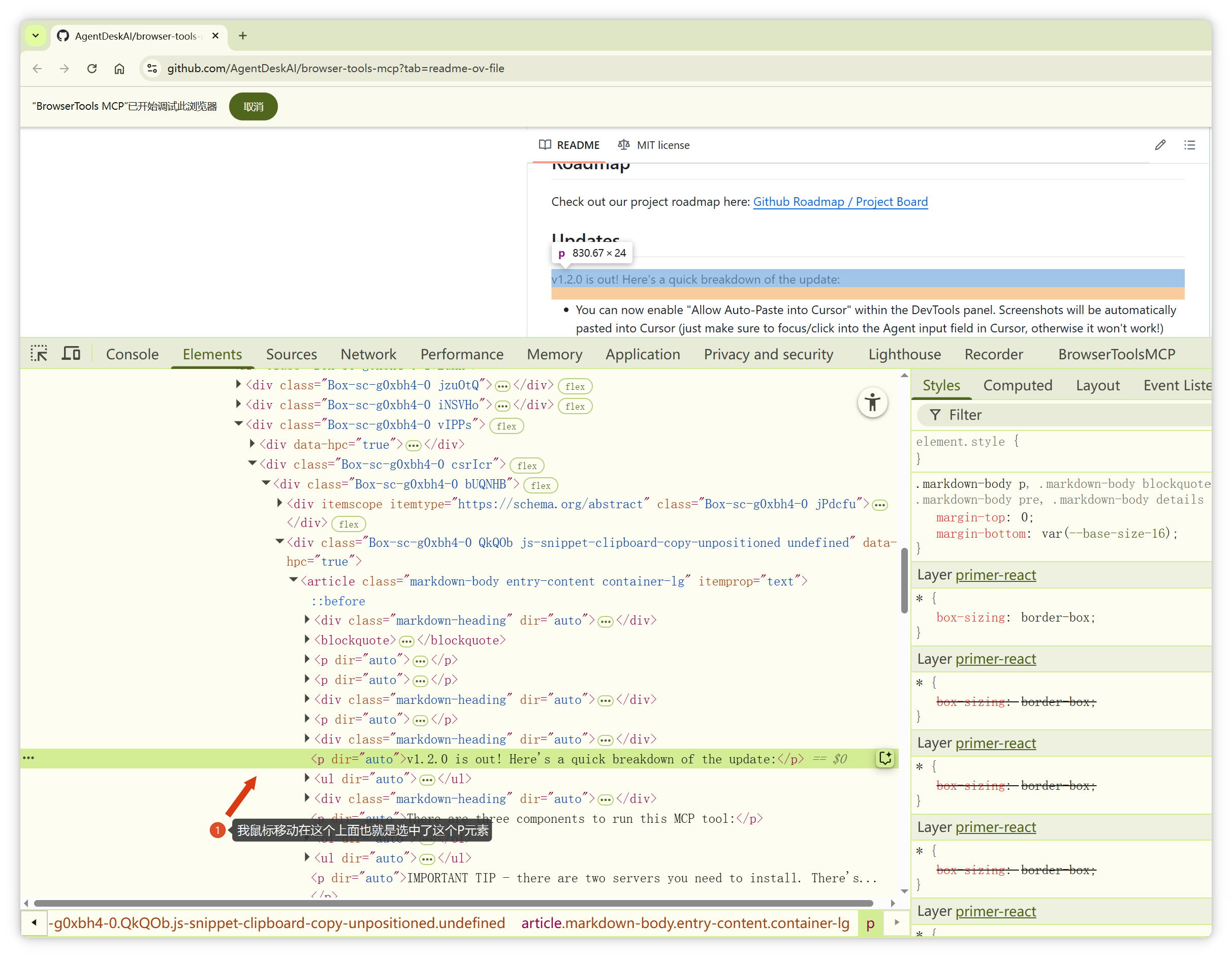Click the browser home icon

[x=119, y=68]
